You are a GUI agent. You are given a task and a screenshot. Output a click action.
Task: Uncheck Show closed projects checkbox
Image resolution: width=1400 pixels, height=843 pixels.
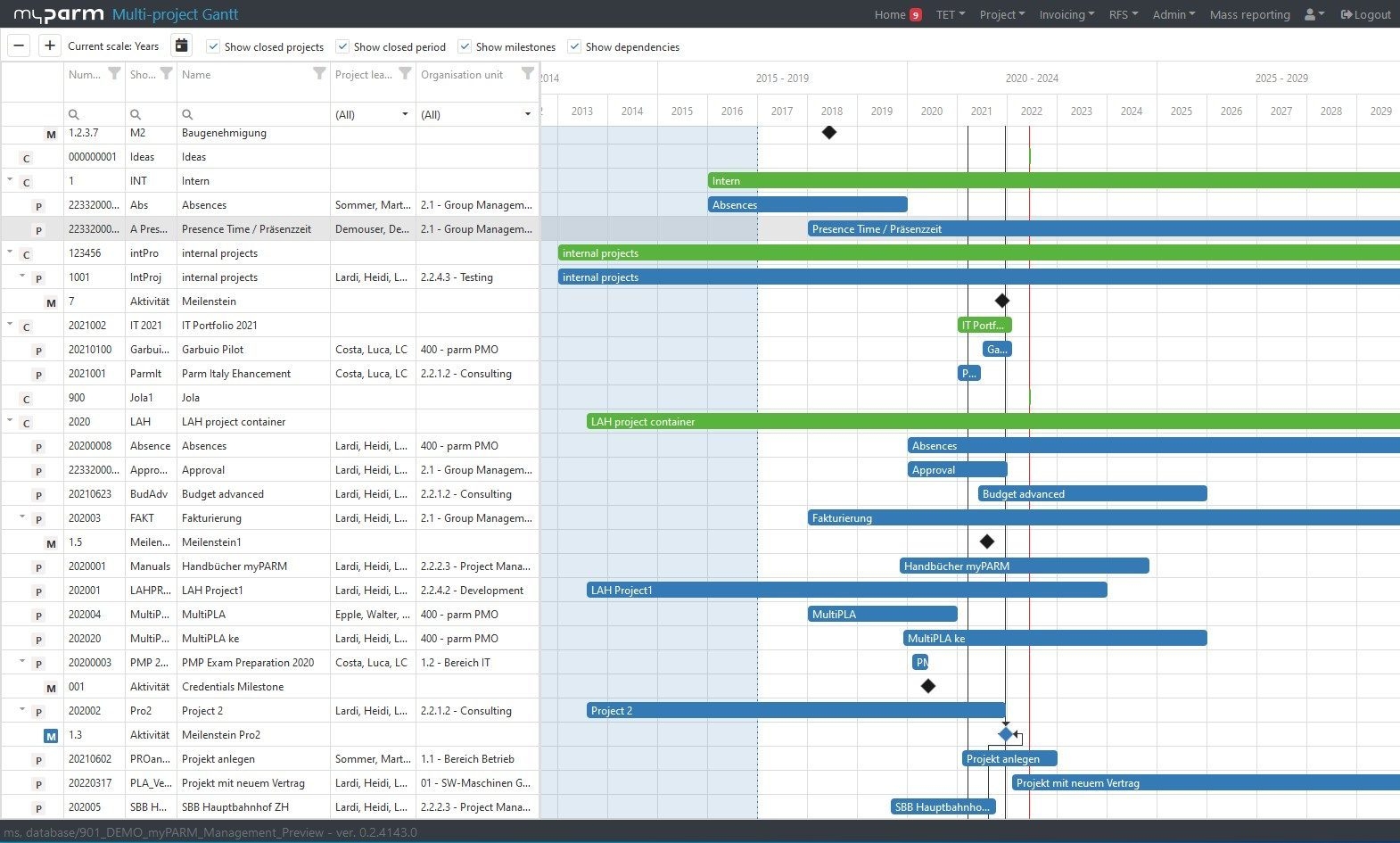213,46
